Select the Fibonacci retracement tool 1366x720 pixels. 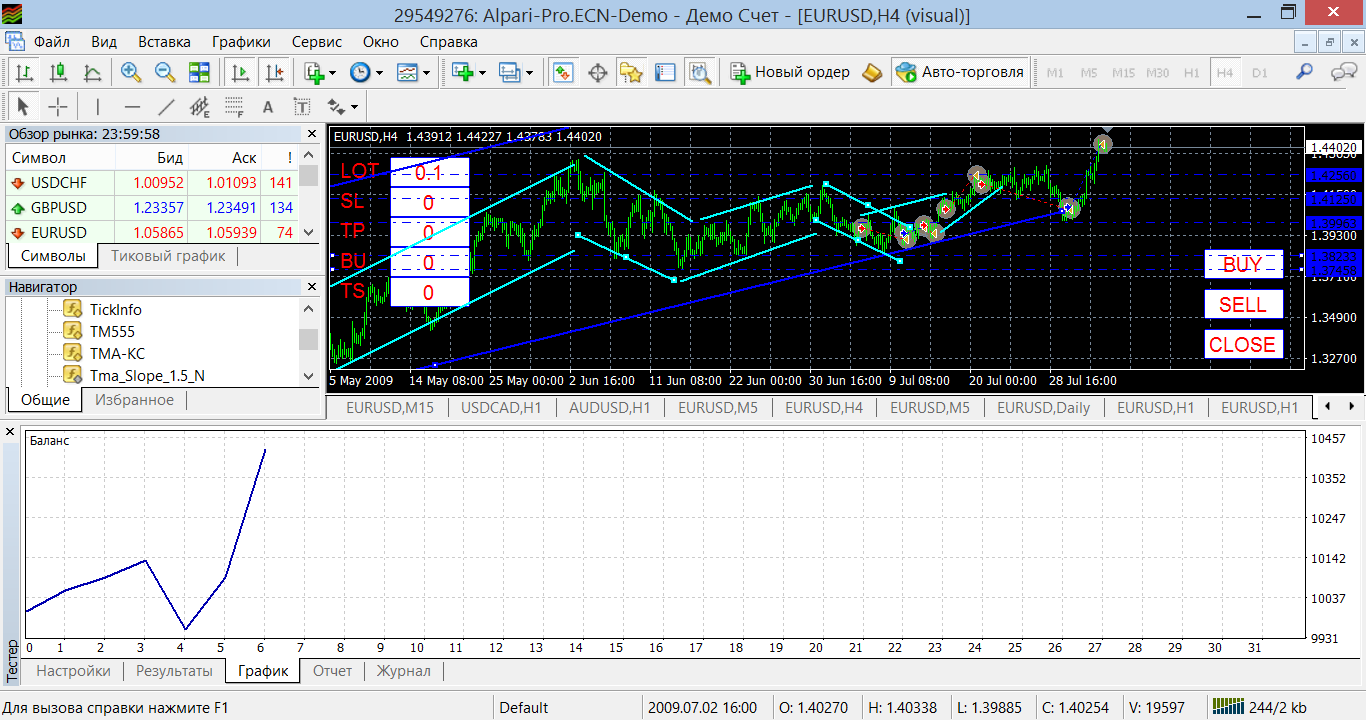click(233, 106)
